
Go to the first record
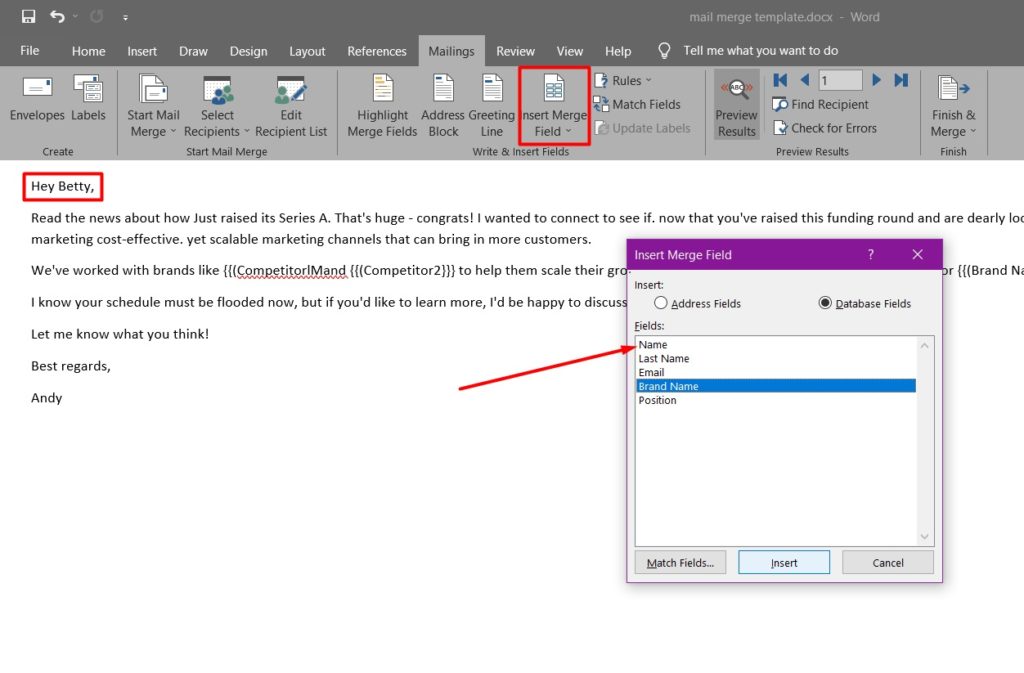[780, 80]
